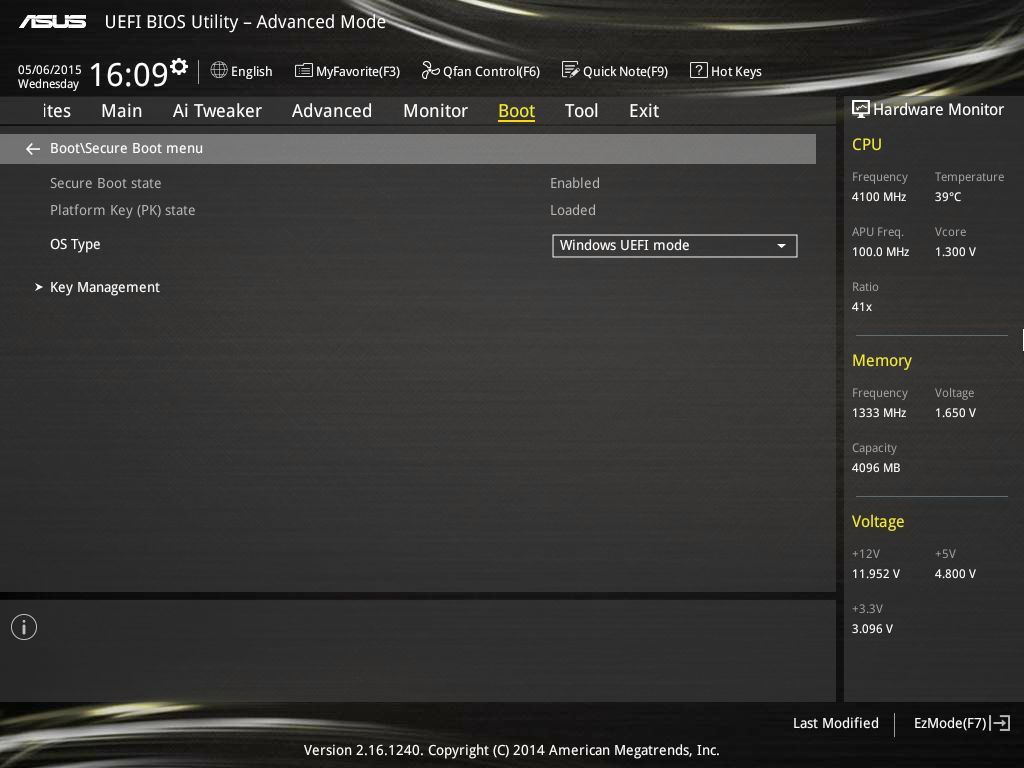Click the Hardware Monitor screen icon
The image size is (1024, 768).
861,109
